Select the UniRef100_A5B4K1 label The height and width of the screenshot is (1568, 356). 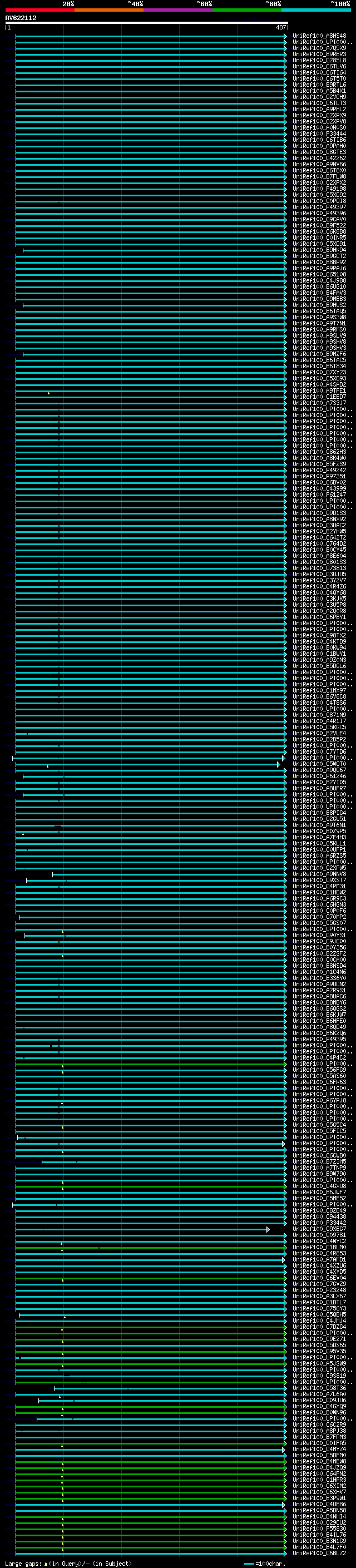coord(319,91)
